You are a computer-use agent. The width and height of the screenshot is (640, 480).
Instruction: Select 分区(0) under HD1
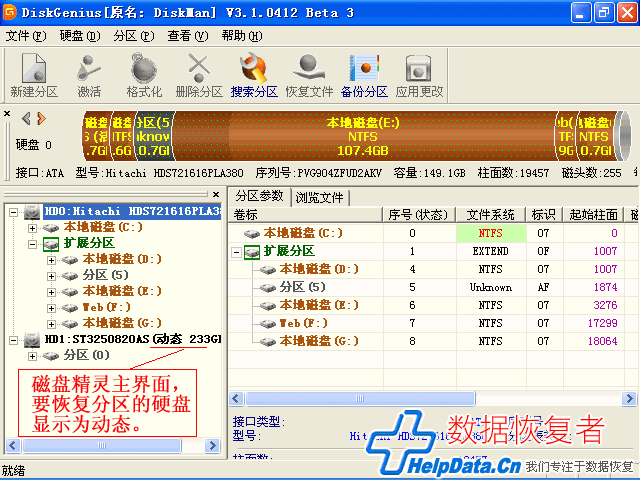(x=86, y=355)
